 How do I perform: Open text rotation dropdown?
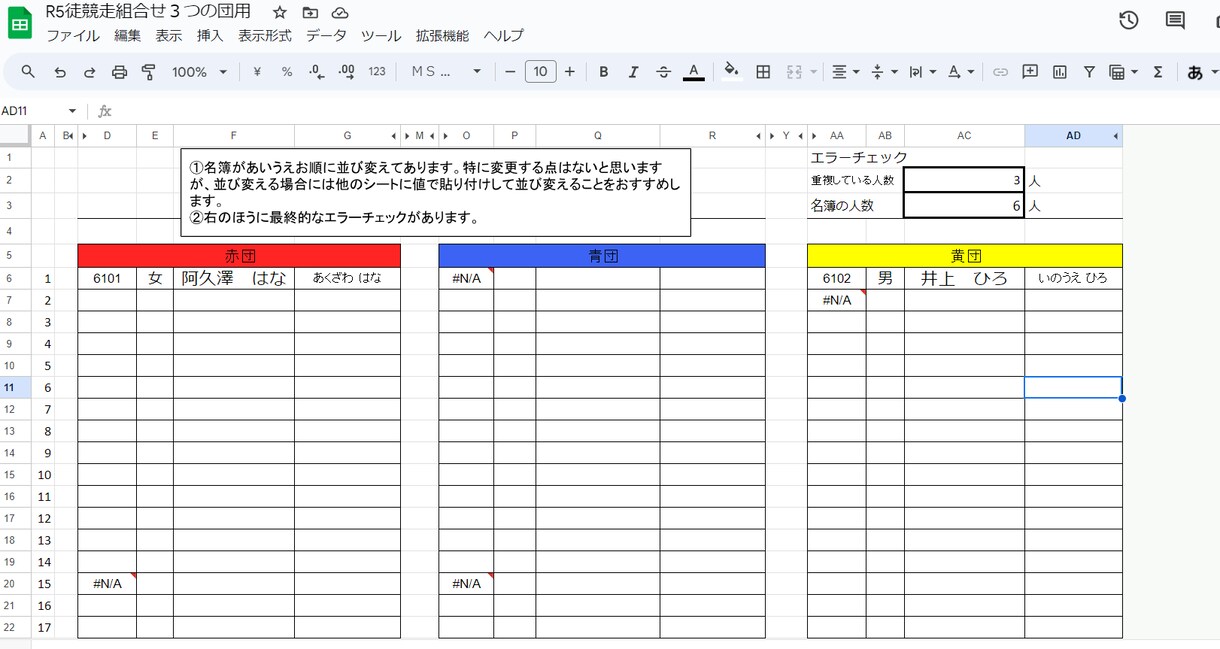coord(961,72)
